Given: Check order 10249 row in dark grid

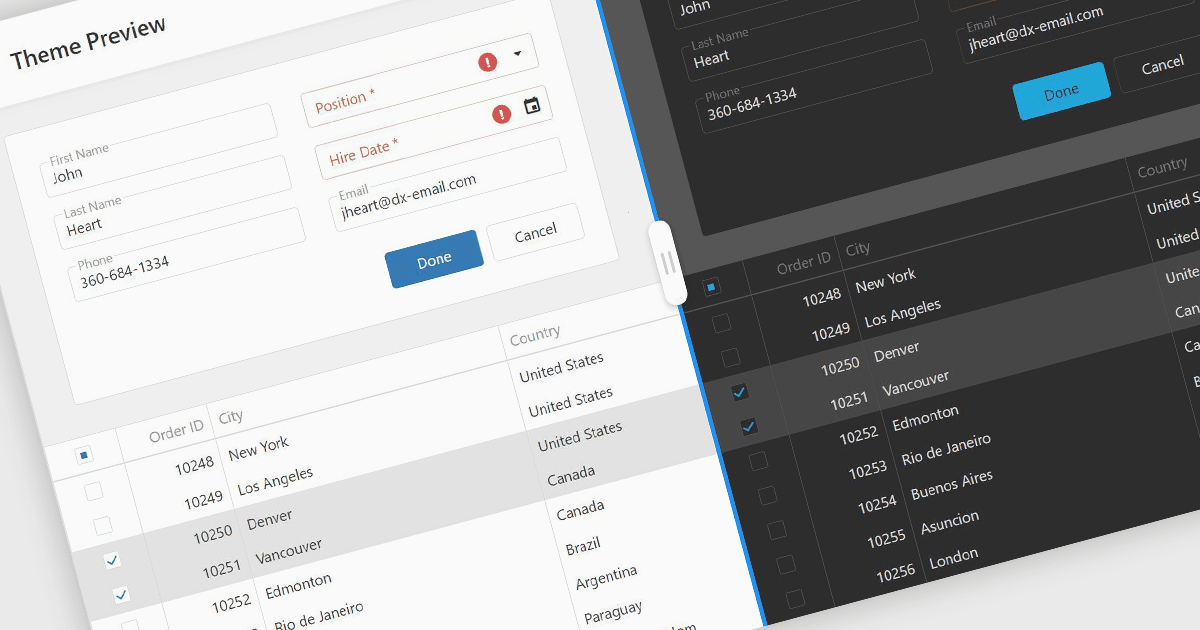Looking at the screenshot, I should (x=730, y=357).
